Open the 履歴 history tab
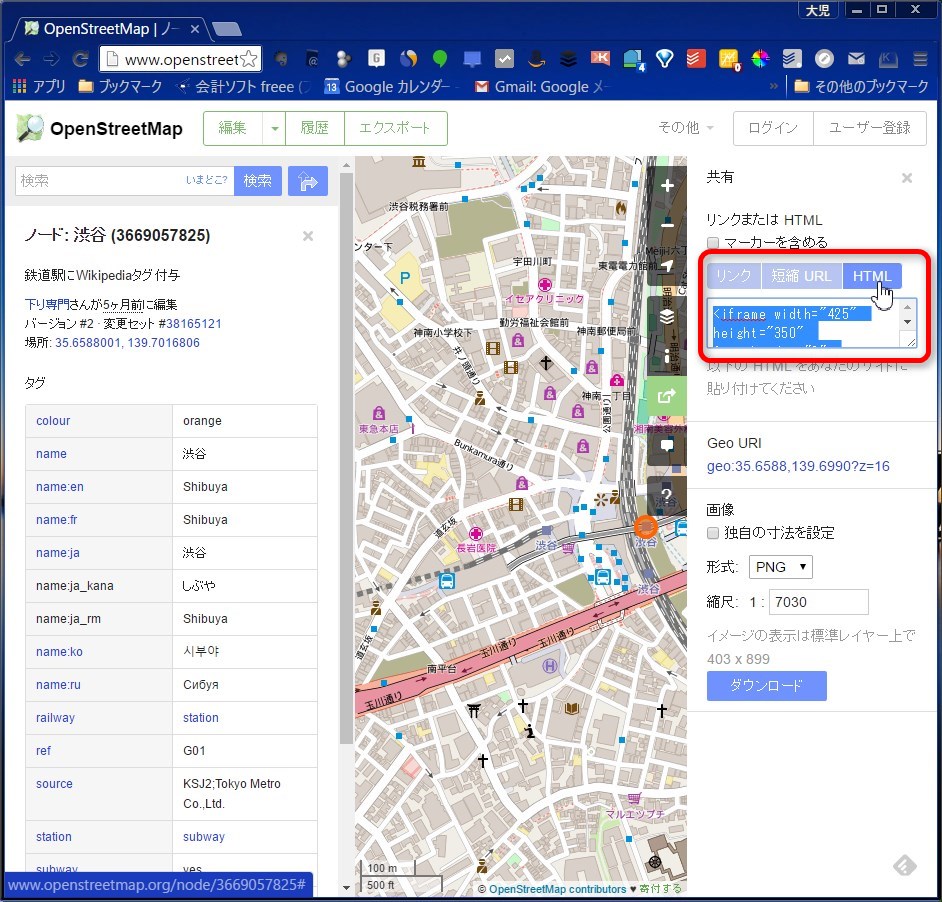Screen dimensions: 942x902 314,128
